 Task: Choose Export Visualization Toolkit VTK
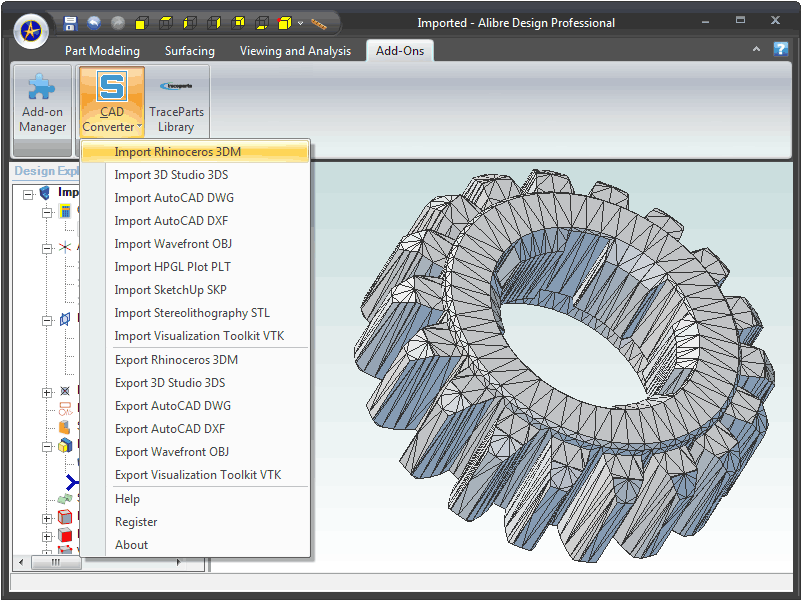pos(195,475)
